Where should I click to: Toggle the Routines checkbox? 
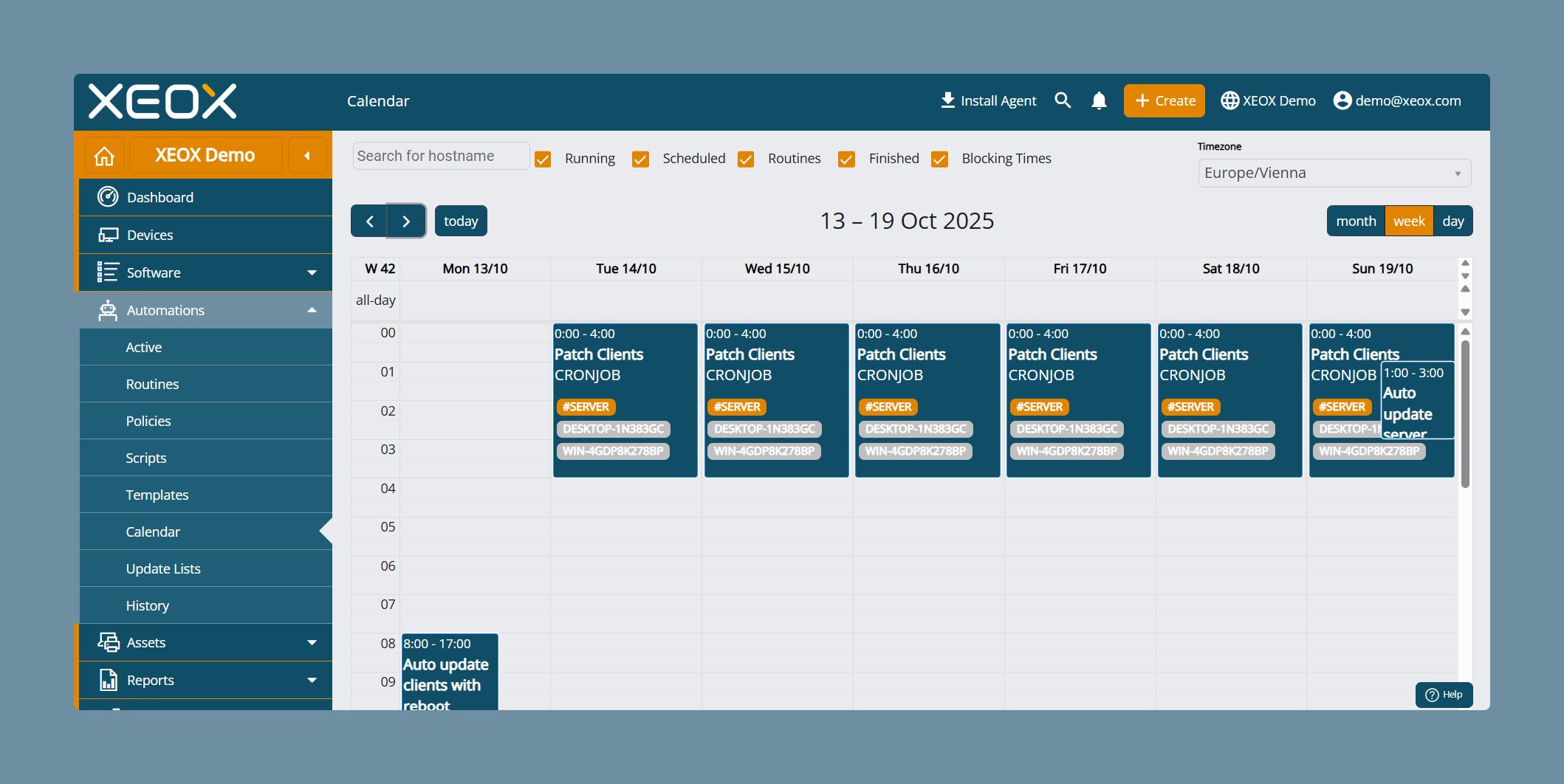(x=746, y=159)
